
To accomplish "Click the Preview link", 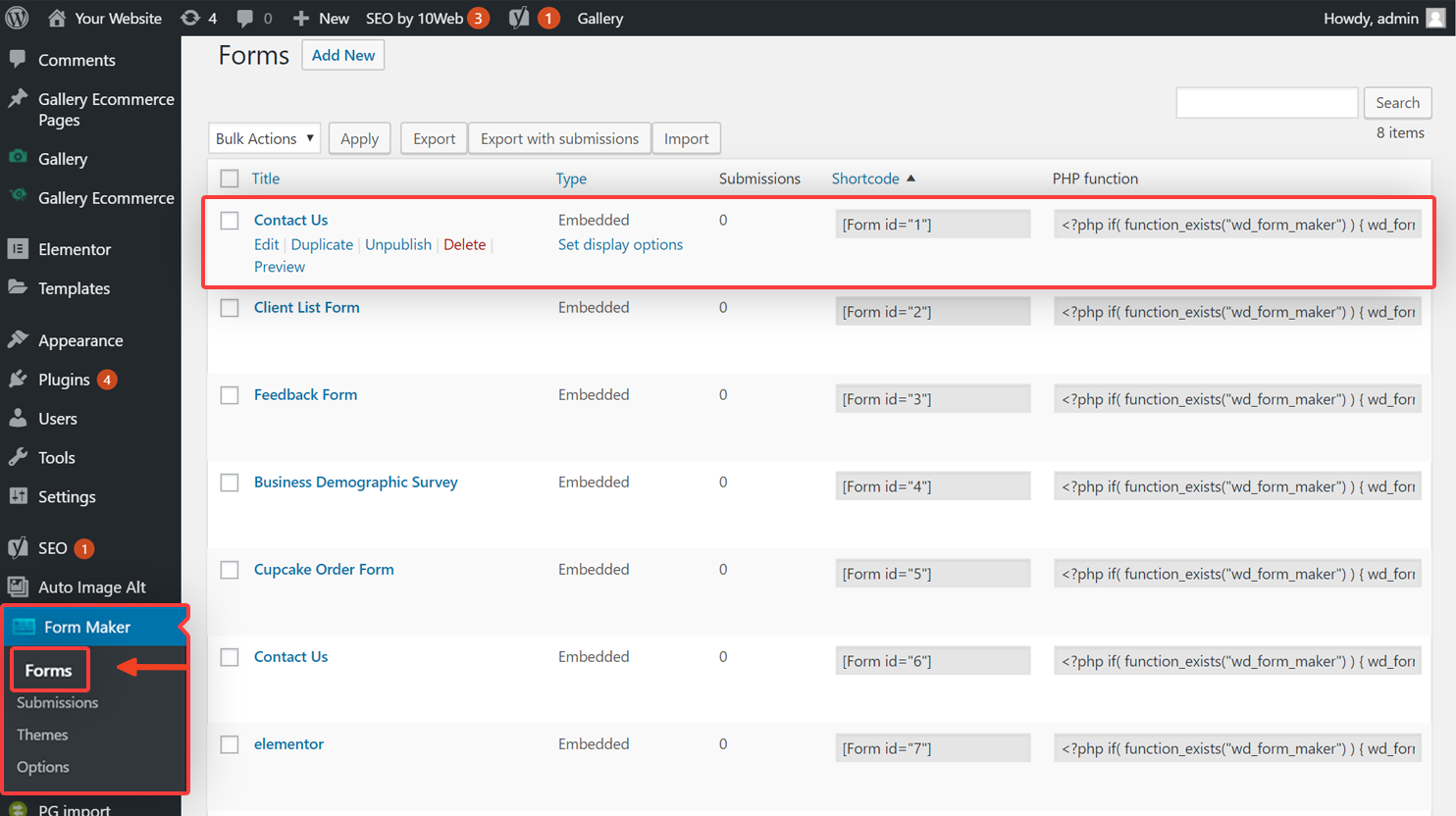I will [280, 266].
